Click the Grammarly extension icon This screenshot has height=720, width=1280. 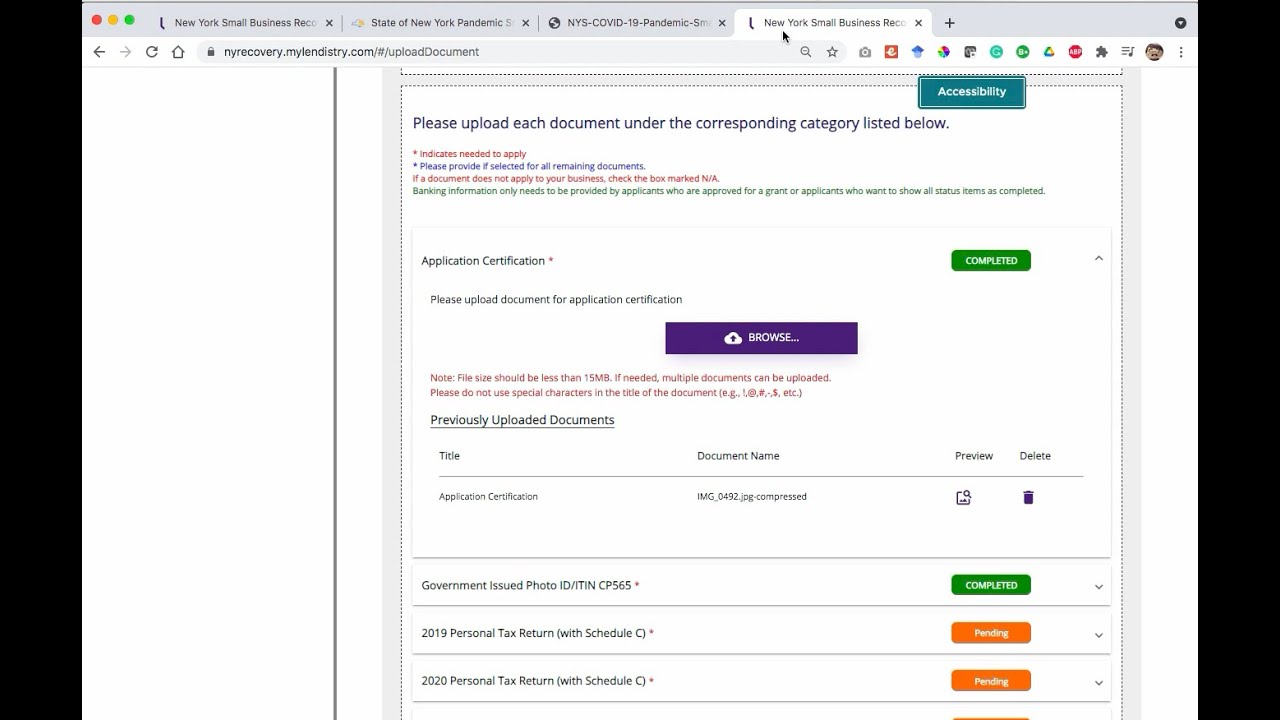pos(996,52)
